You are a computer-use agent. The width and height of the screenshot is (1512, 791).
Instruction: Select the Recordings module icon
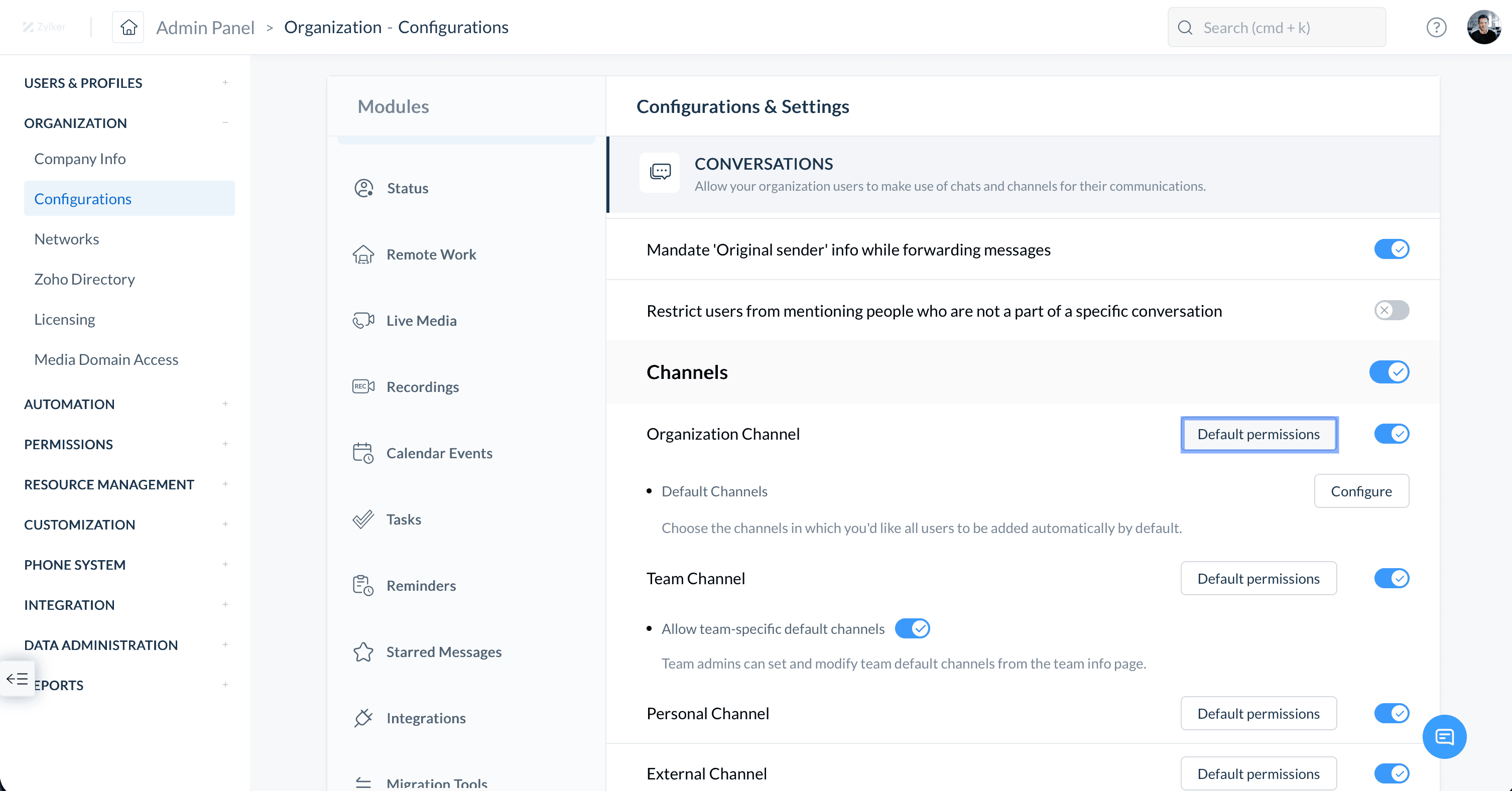363,386
